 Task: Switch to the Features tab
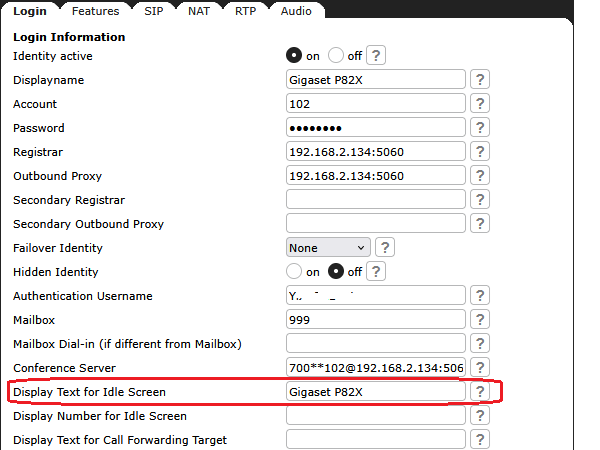[x=95, y=11]
